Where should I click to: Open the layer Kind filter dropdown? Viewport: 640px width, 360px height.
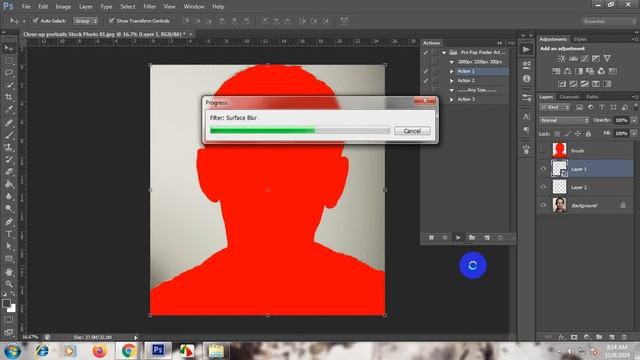pyautogui.click(x=554, y=107)
